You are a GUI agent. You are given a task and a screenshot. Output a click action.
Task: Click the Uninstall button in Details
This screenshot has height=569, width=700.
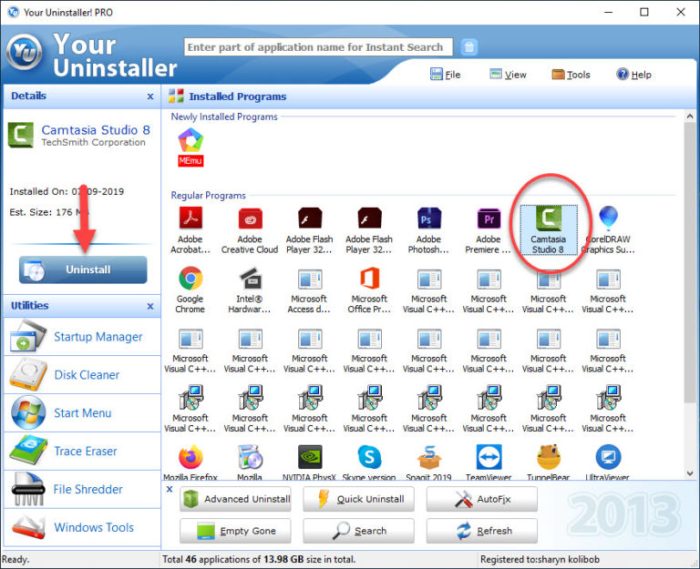(x=83, y=270)
